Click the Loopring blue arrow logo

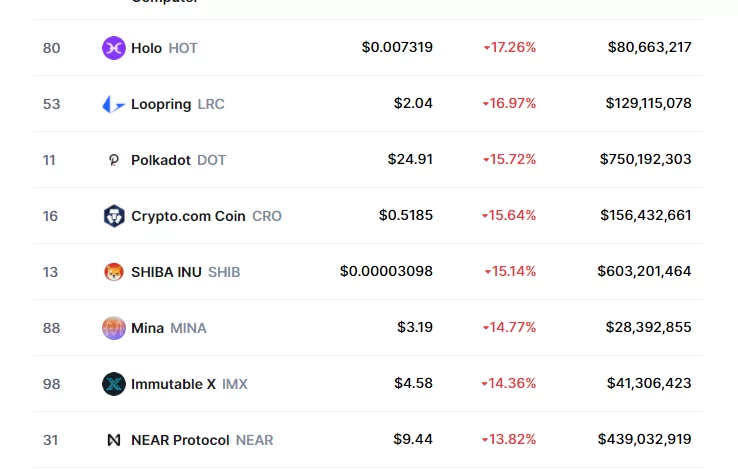[114, 104]
